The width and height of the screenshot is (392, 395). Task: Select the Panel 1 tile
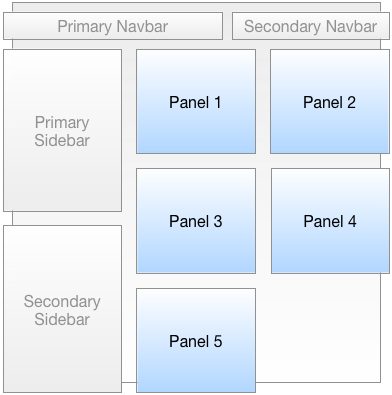(196, 102)
